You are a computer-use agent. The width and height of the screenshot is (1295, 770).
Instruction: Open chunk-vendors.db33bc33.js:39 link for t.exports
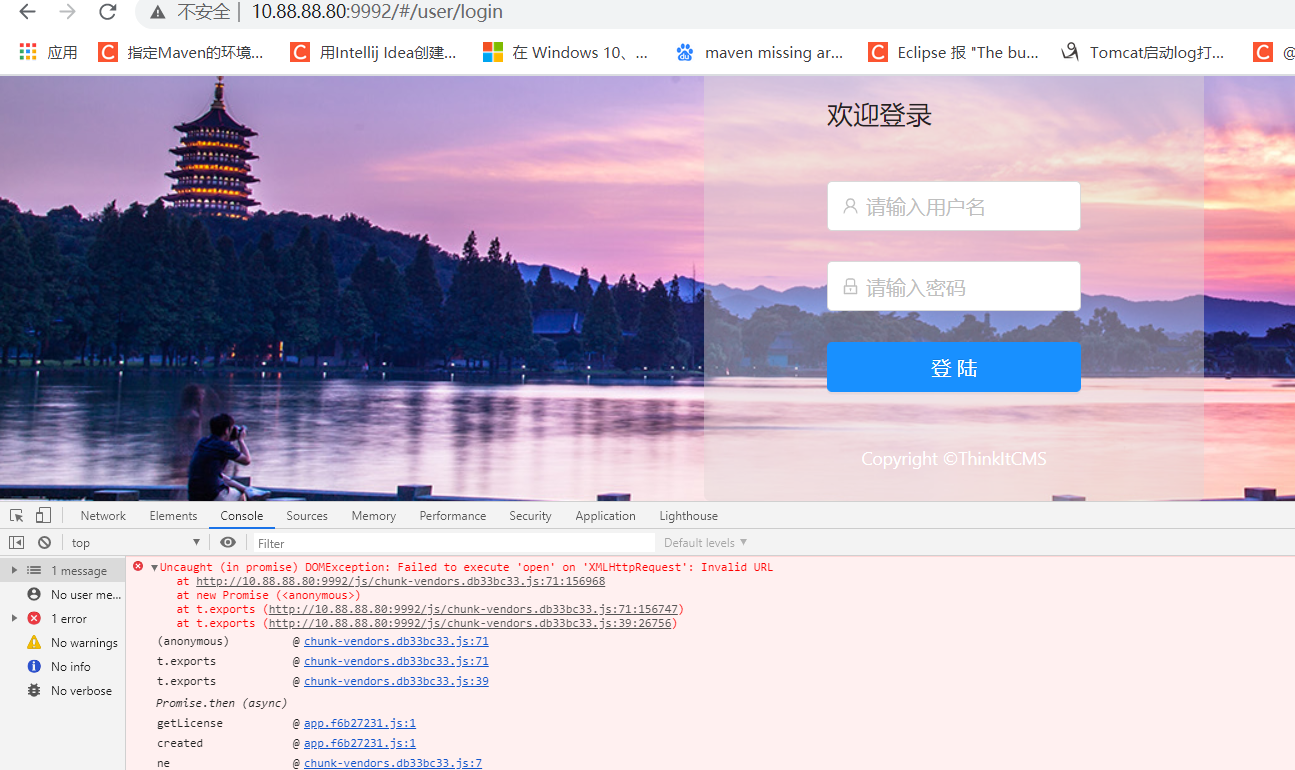coord(396,681)
